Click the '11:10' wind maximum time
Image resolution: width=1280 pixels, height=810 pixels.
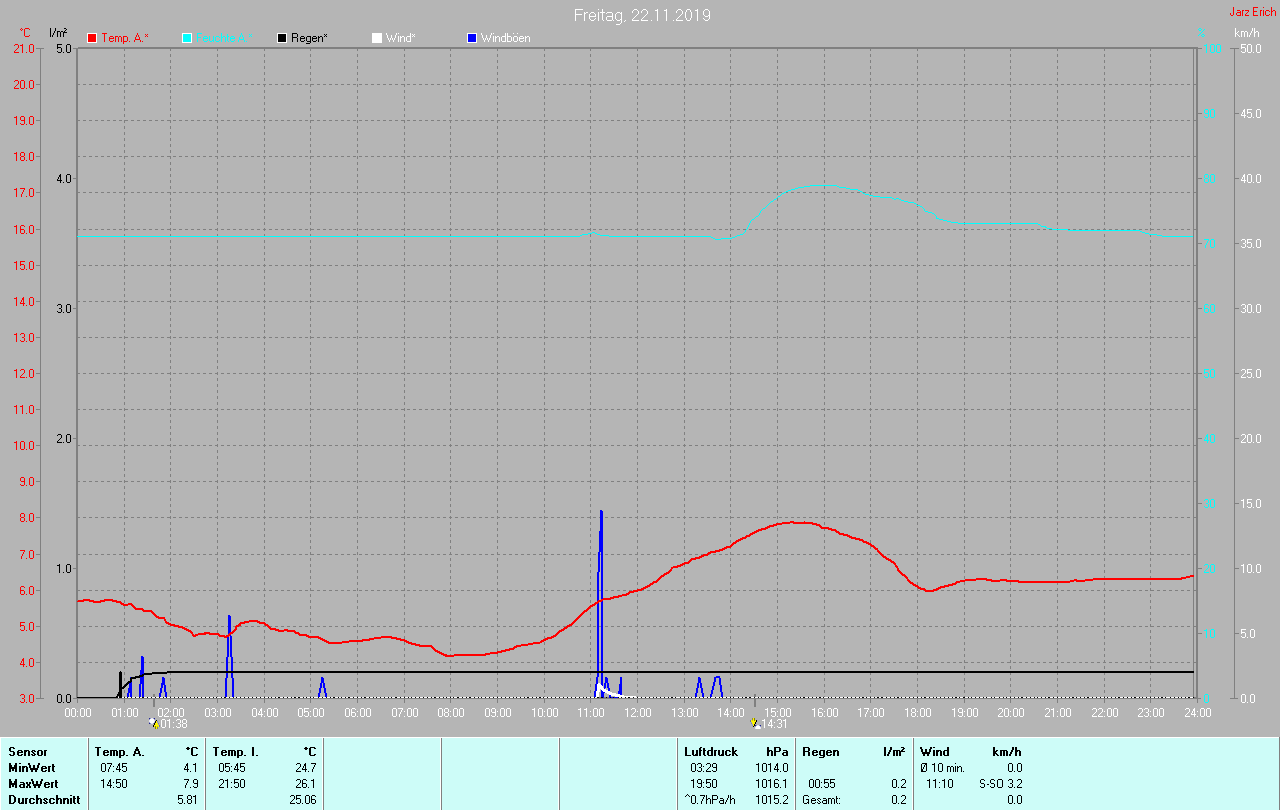[x=940, y=784]
